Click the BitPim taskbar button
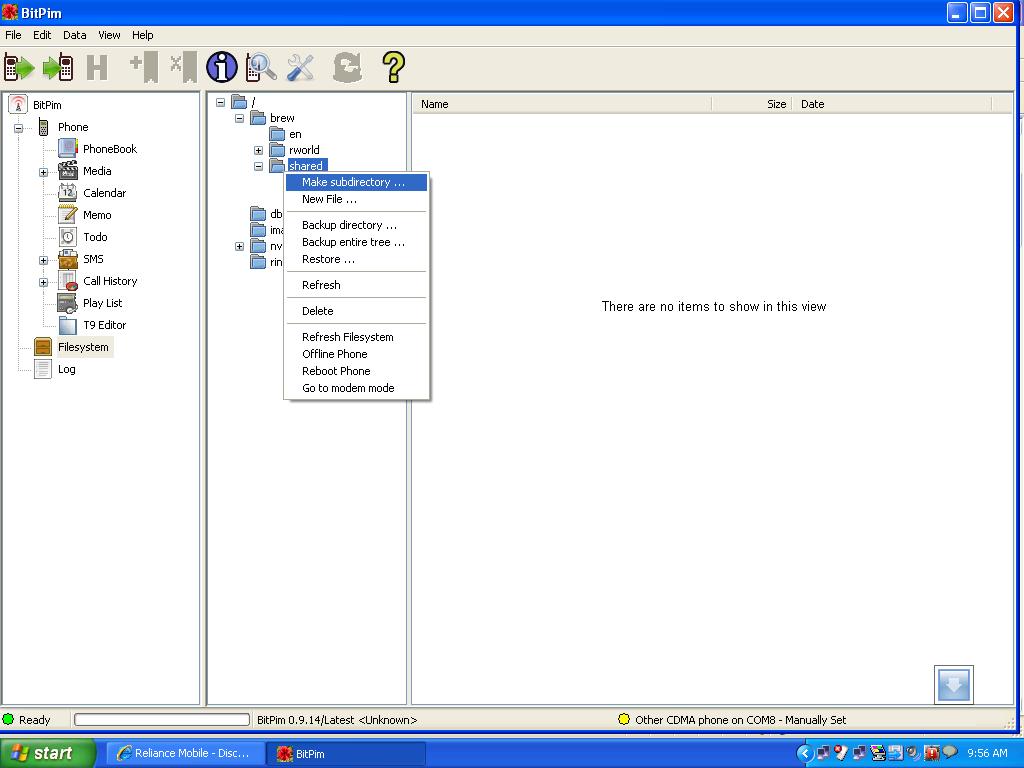The image size is (1024, 768). click(x=347, y=754)
